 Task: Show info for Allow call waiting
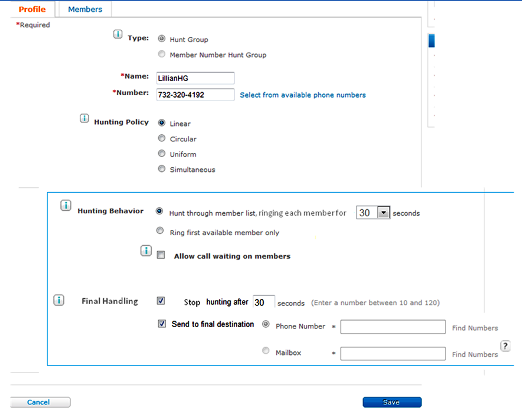click(146, 251)
